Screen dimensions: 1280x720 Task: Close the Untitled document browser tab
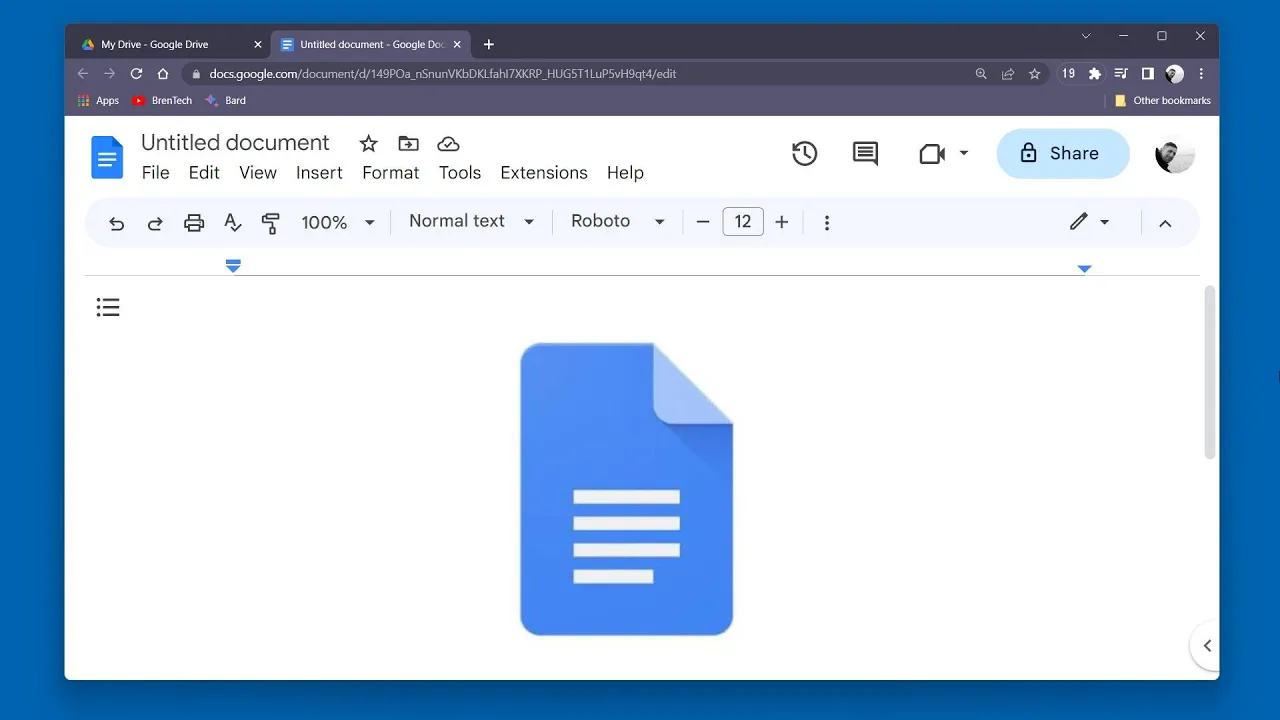coord(459,44)
